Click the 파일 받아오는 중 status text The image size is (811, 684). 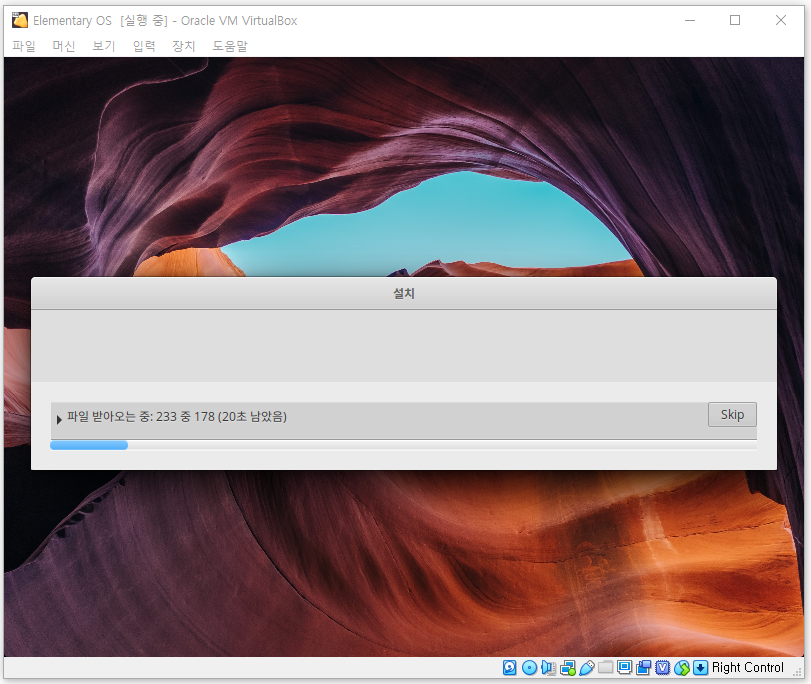click(177, 417)
